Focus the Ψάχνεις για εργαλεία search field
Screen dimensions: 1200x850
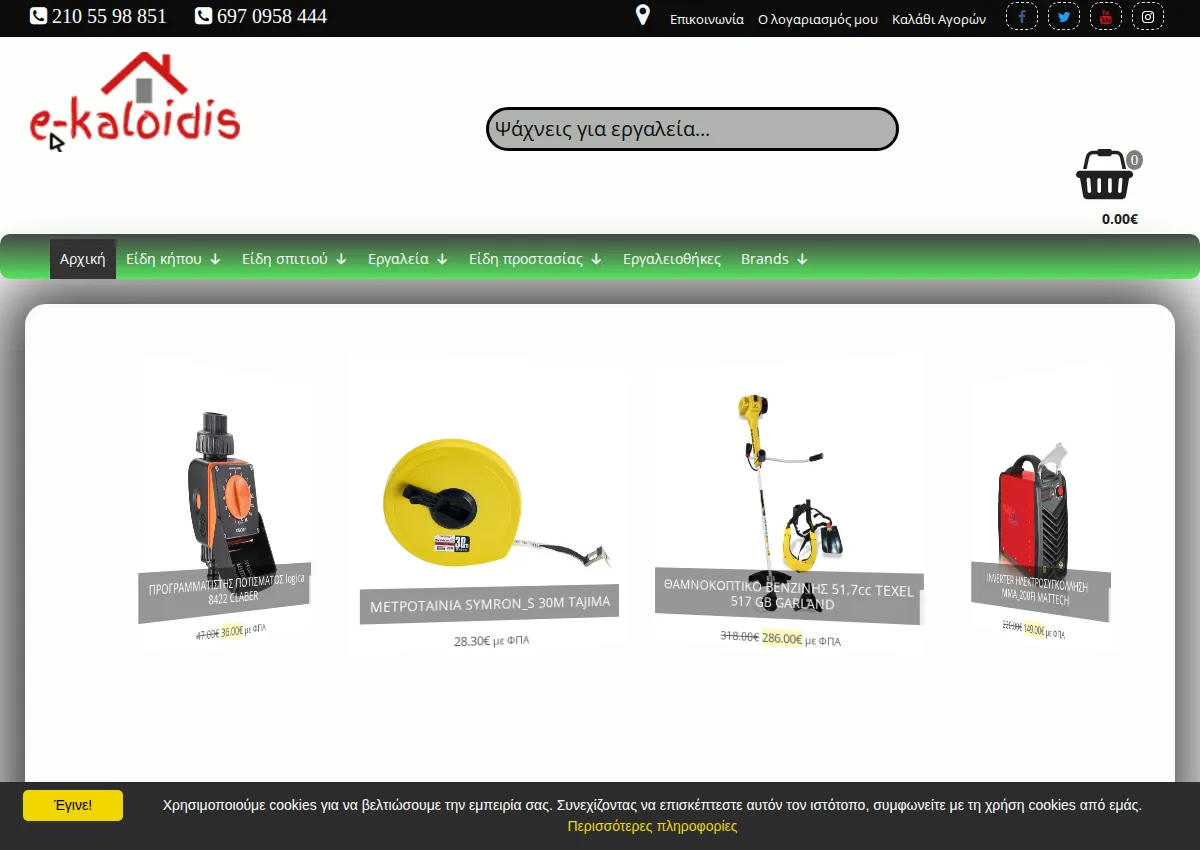coord(692,129)
